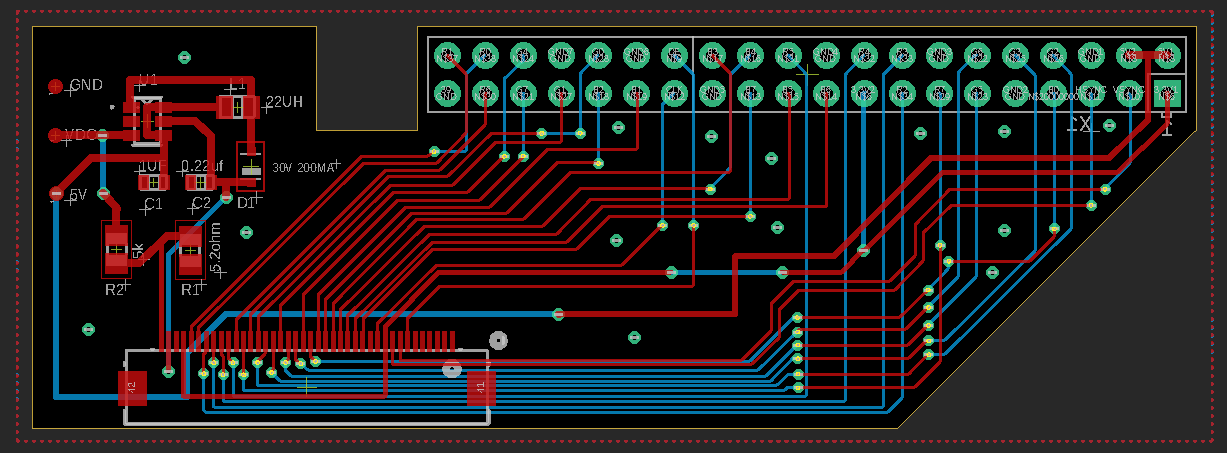Screen dimensions: 1227x453
Task: Select the HSYNC header pin pad
Action: (x=1090, y=93)
